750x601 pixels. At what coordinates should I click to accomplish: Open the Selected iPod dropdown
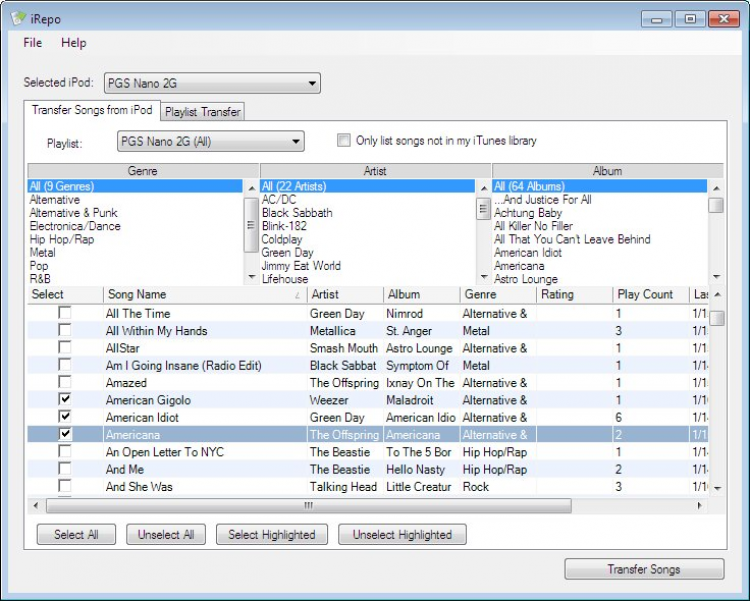212,83
